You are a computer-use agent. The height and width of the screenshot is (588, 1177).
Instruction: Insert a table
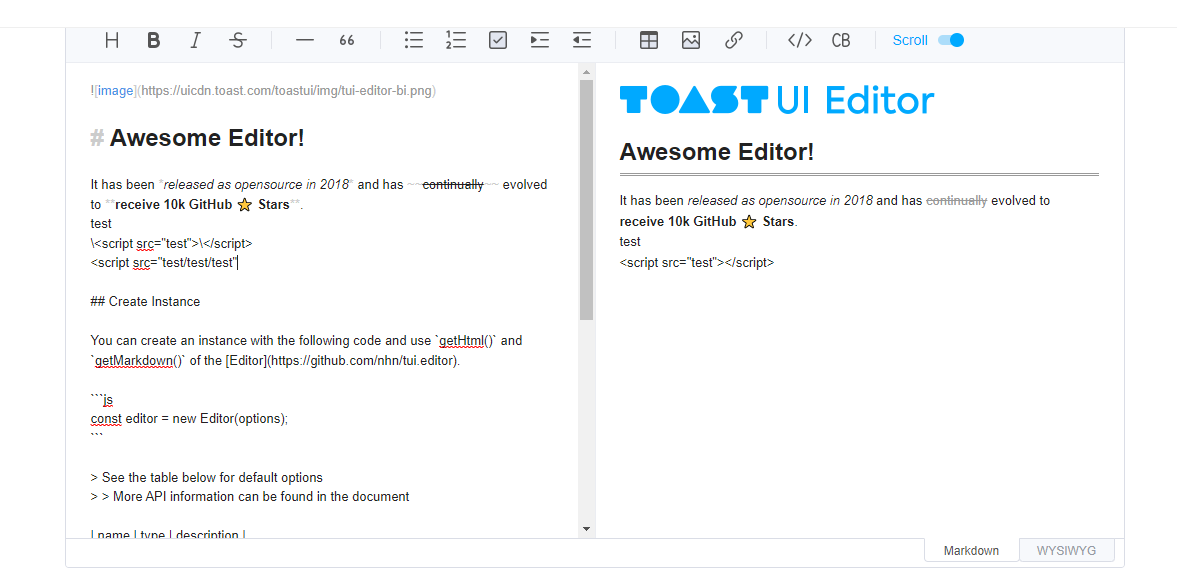click(x=648, y=40)
